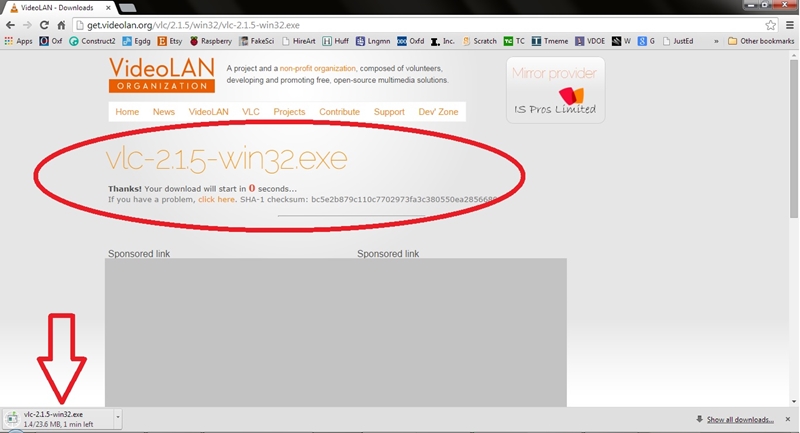Expand hidden bookmarks with the chevron

point(716,41)
